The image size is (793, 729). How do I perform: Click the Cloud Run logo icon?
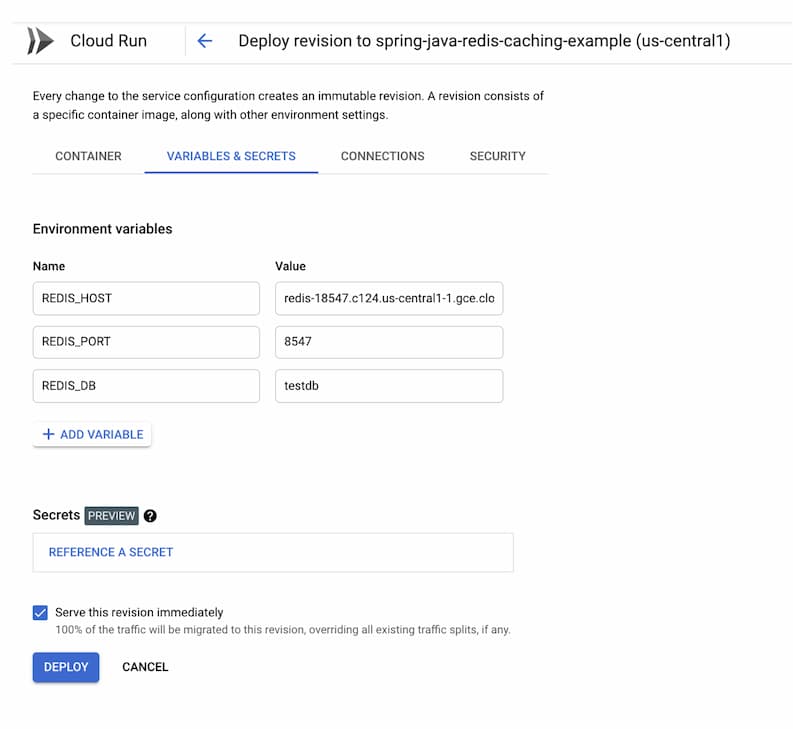point(40,41)
